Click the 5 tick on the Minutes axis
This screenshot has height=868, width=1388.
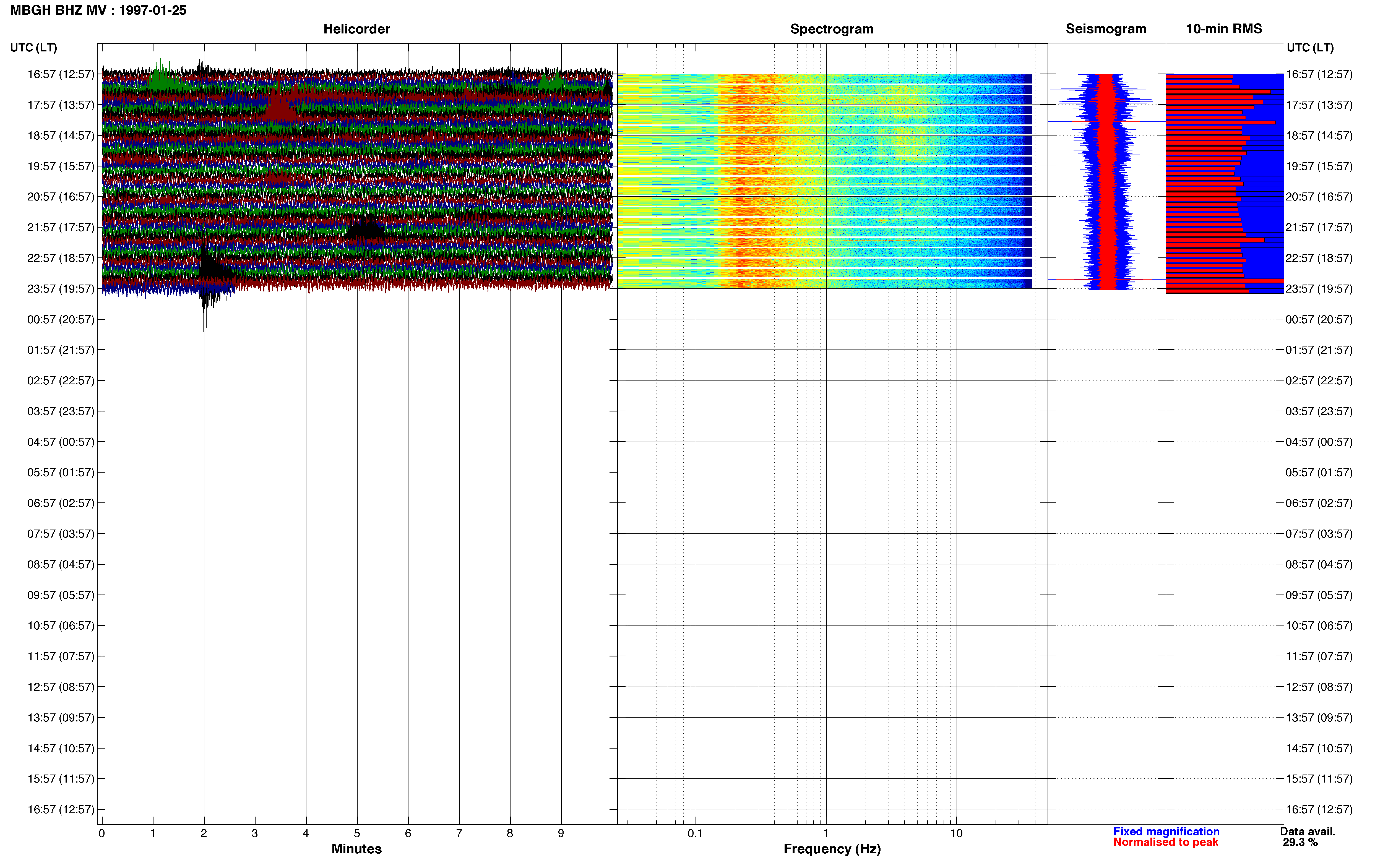tap(357, 833)
